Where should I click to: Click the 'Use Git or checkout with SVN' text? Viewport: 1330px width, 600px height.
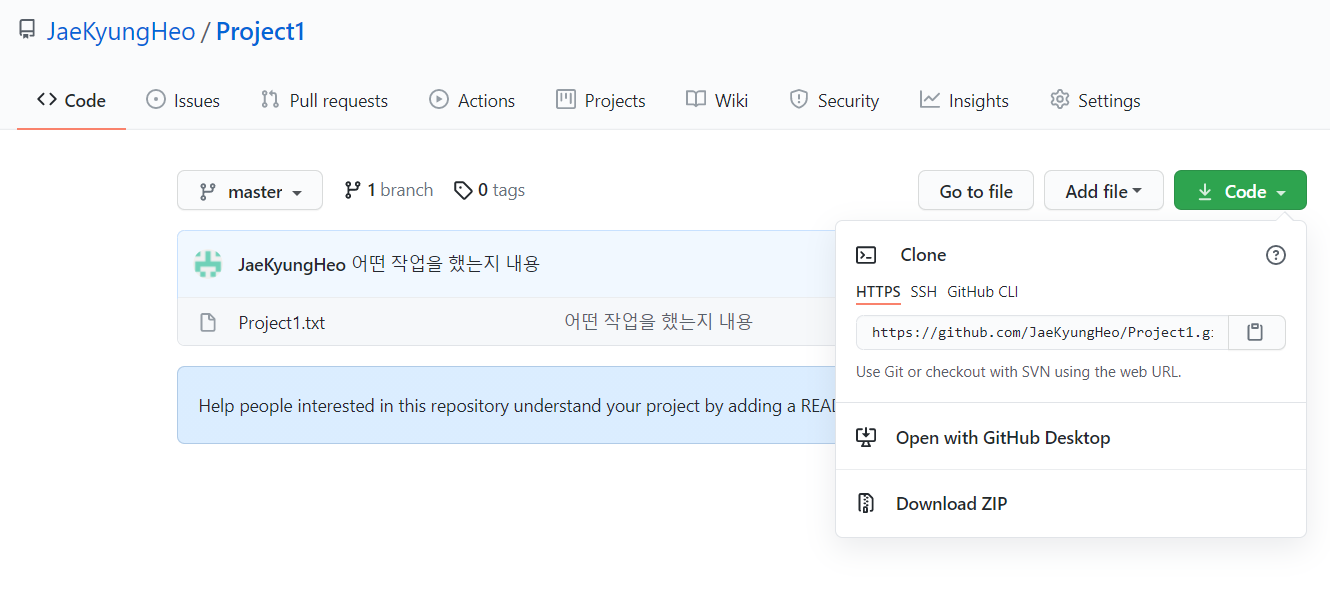click(1018, 371)
